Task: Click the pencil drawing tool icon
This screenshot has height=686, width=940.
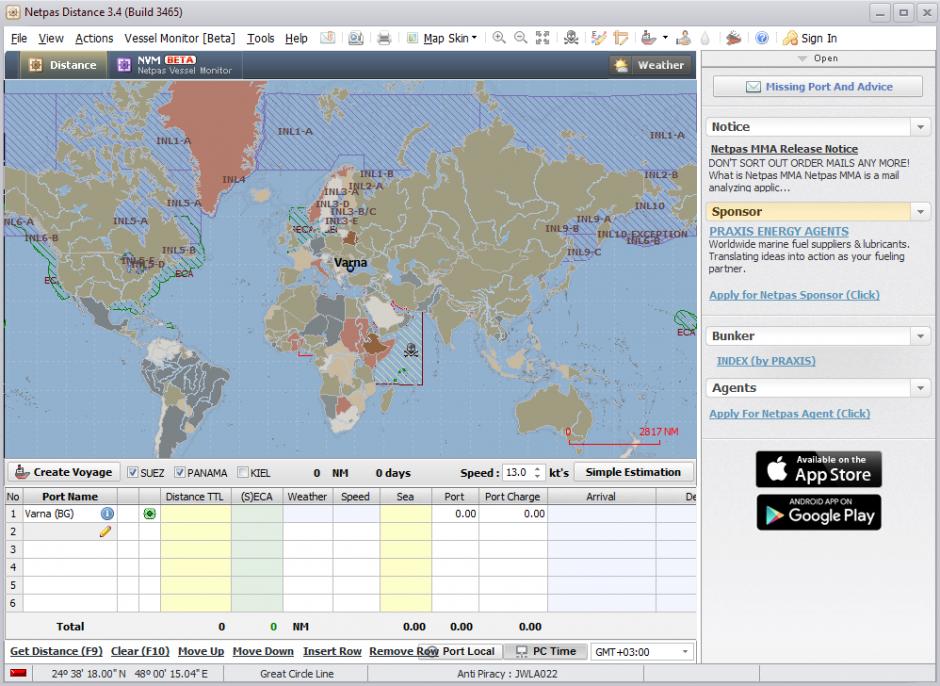Action: coord(598,38)
